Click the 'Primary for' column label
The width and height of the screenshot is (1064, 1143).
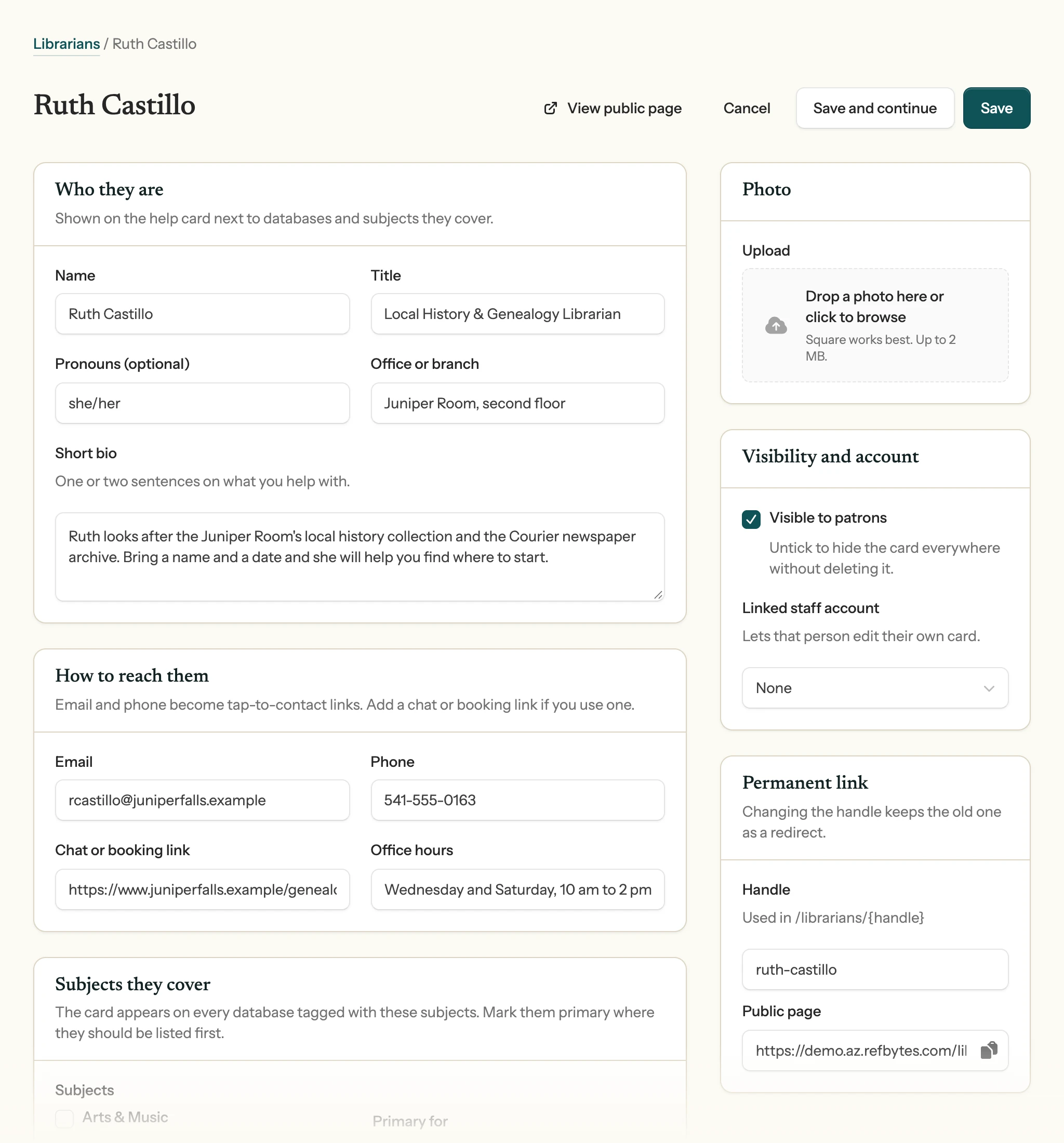coord(410,1121)
